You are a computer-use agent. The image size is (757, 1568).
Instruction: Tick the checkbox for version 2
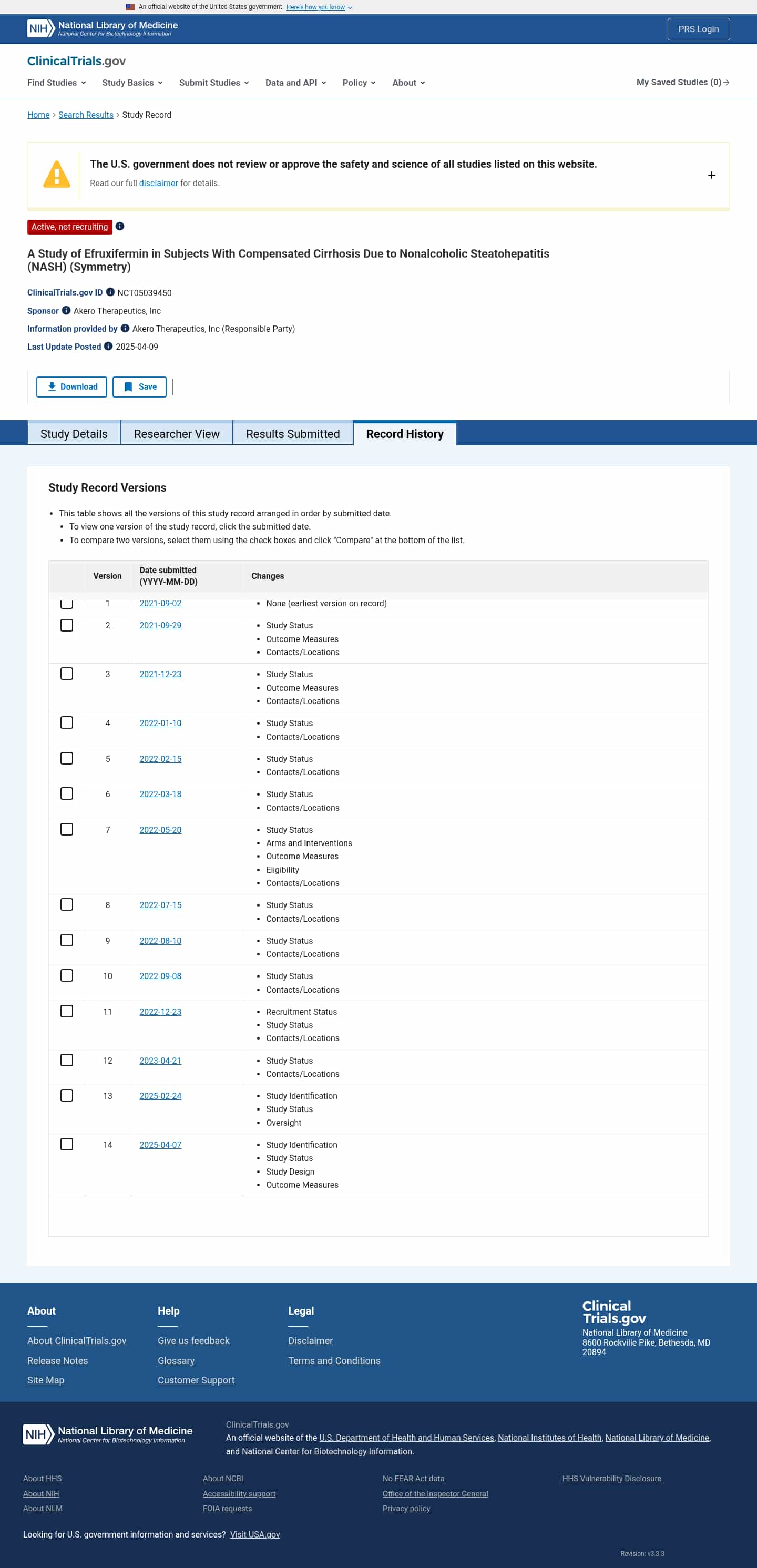[67, 625]
